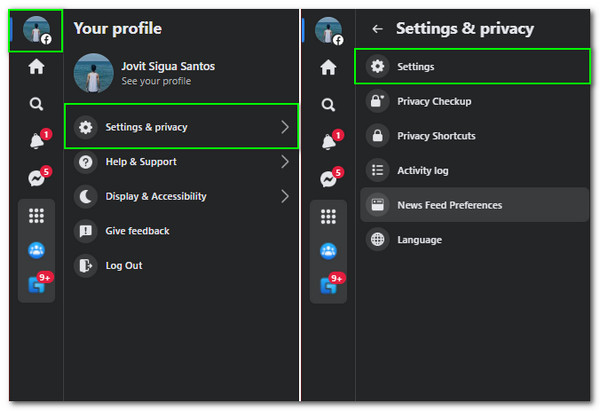600x411 pixels.
Task: Click Give feedback
Action: 137,231
